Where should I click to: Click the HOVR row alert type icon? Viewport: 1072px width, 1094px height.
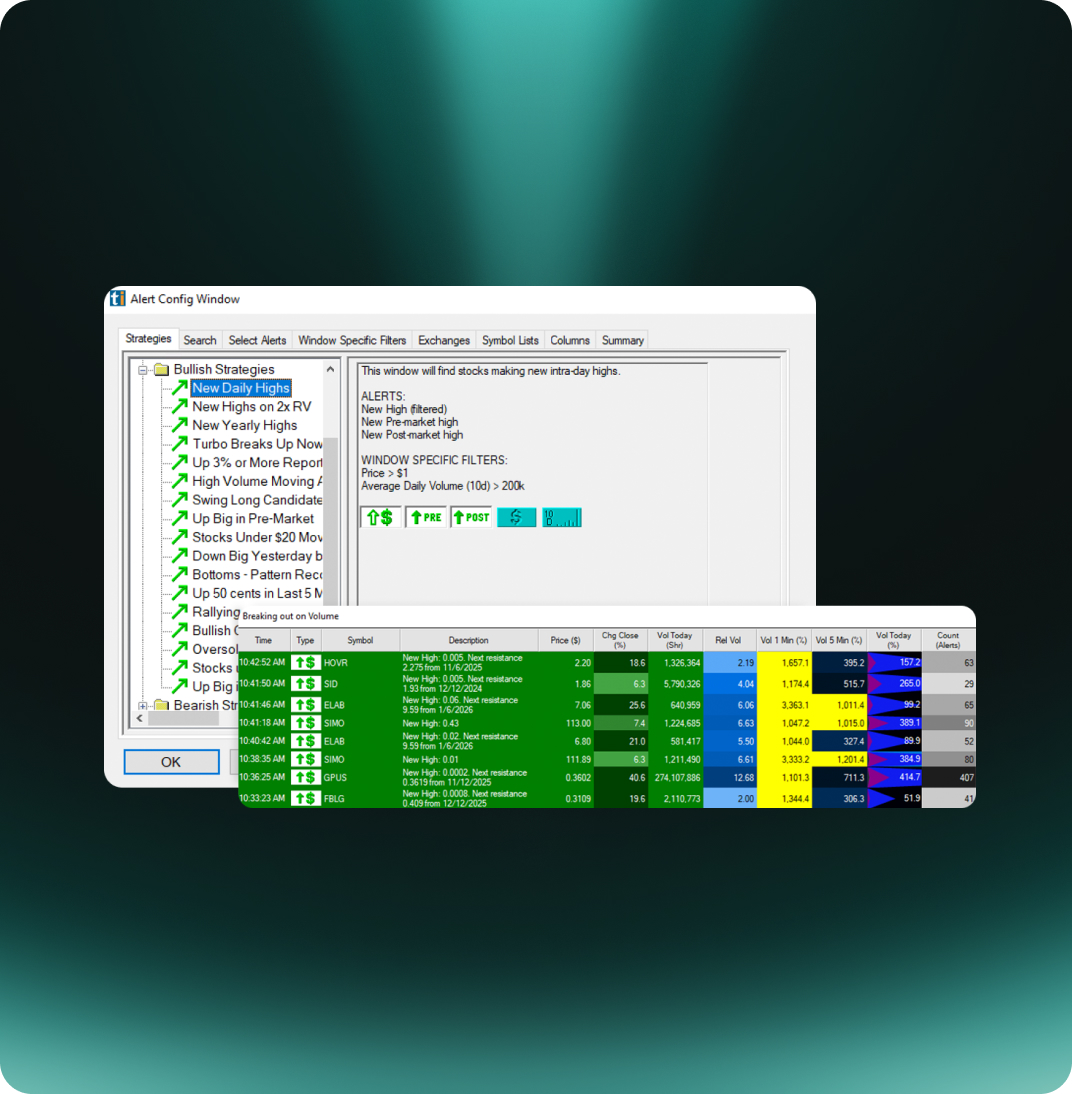tap(305, 662)
